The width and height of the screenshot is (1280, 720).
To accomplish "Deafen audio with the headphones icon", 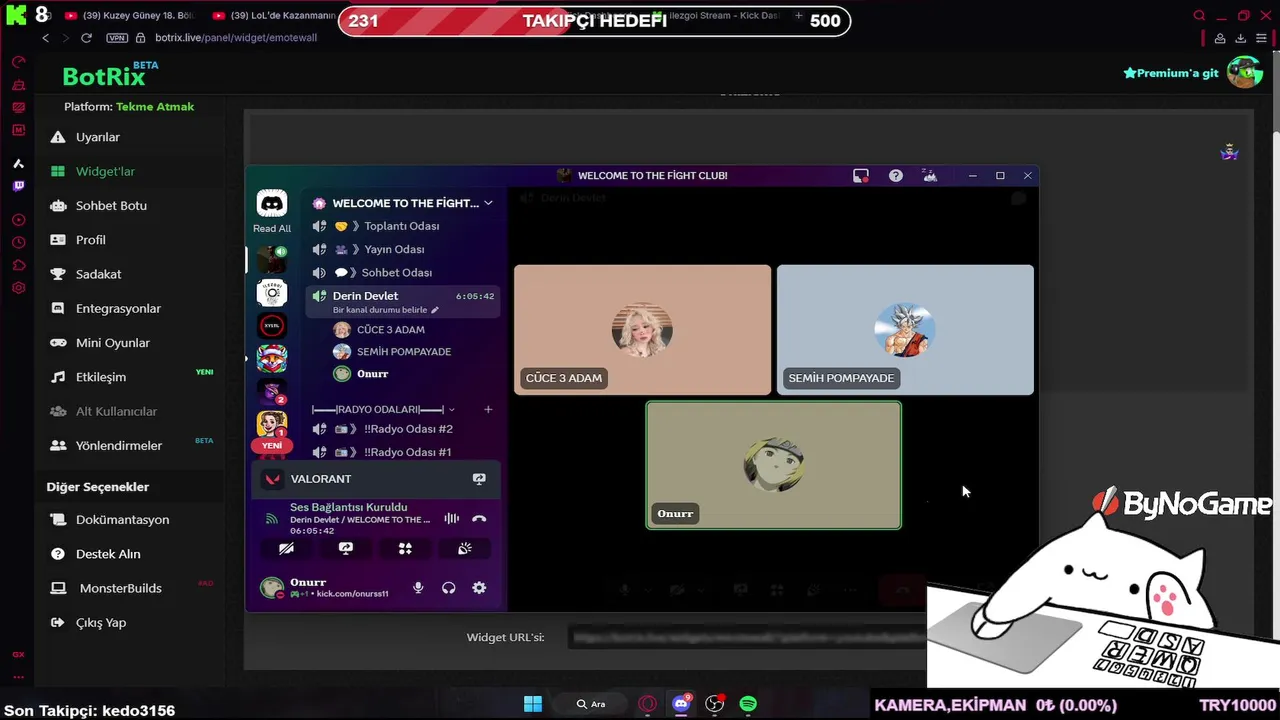I will [x=449, y=588].
